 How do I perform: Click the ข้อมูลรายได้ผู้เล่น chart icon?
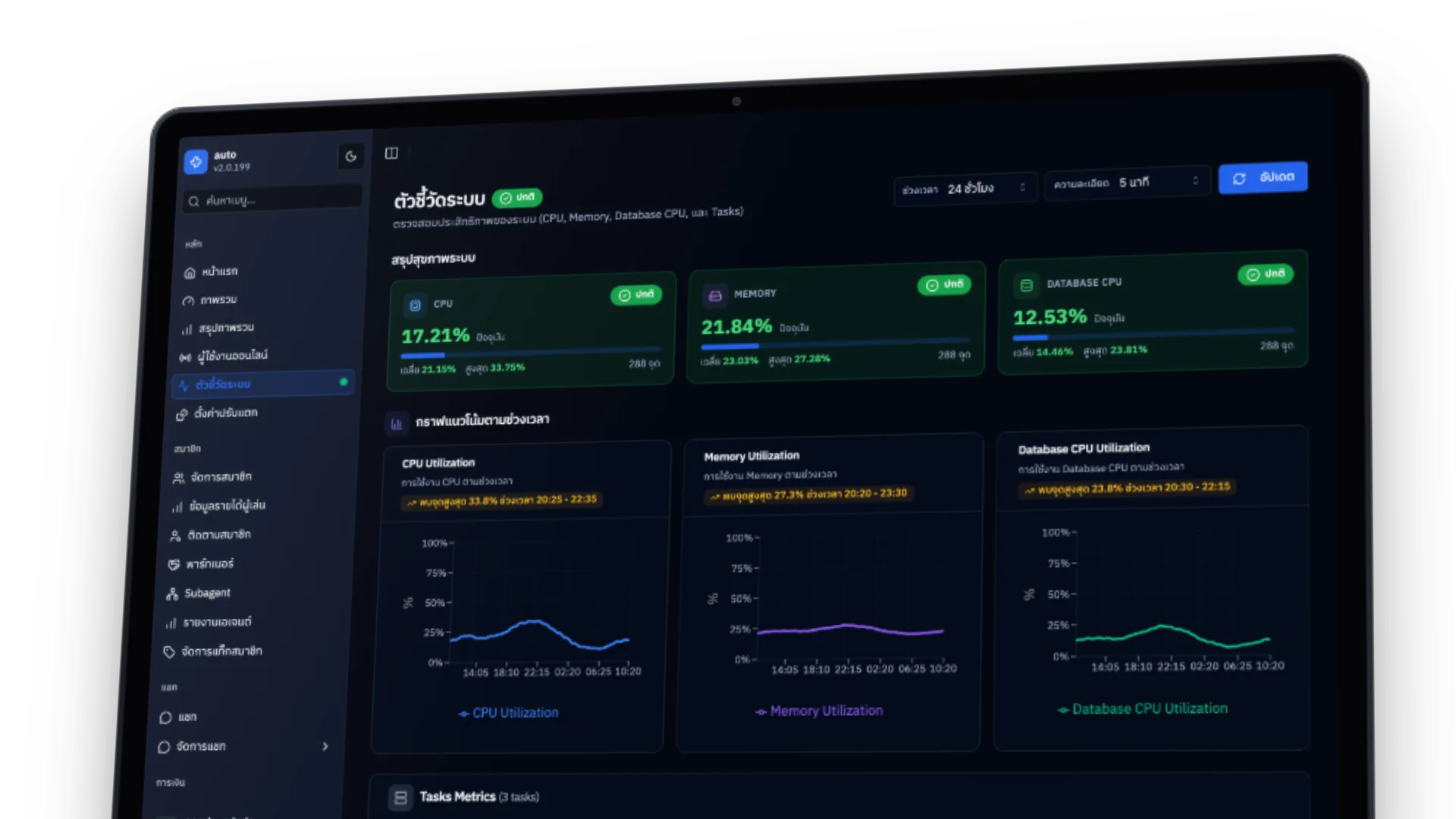(177, 507)
